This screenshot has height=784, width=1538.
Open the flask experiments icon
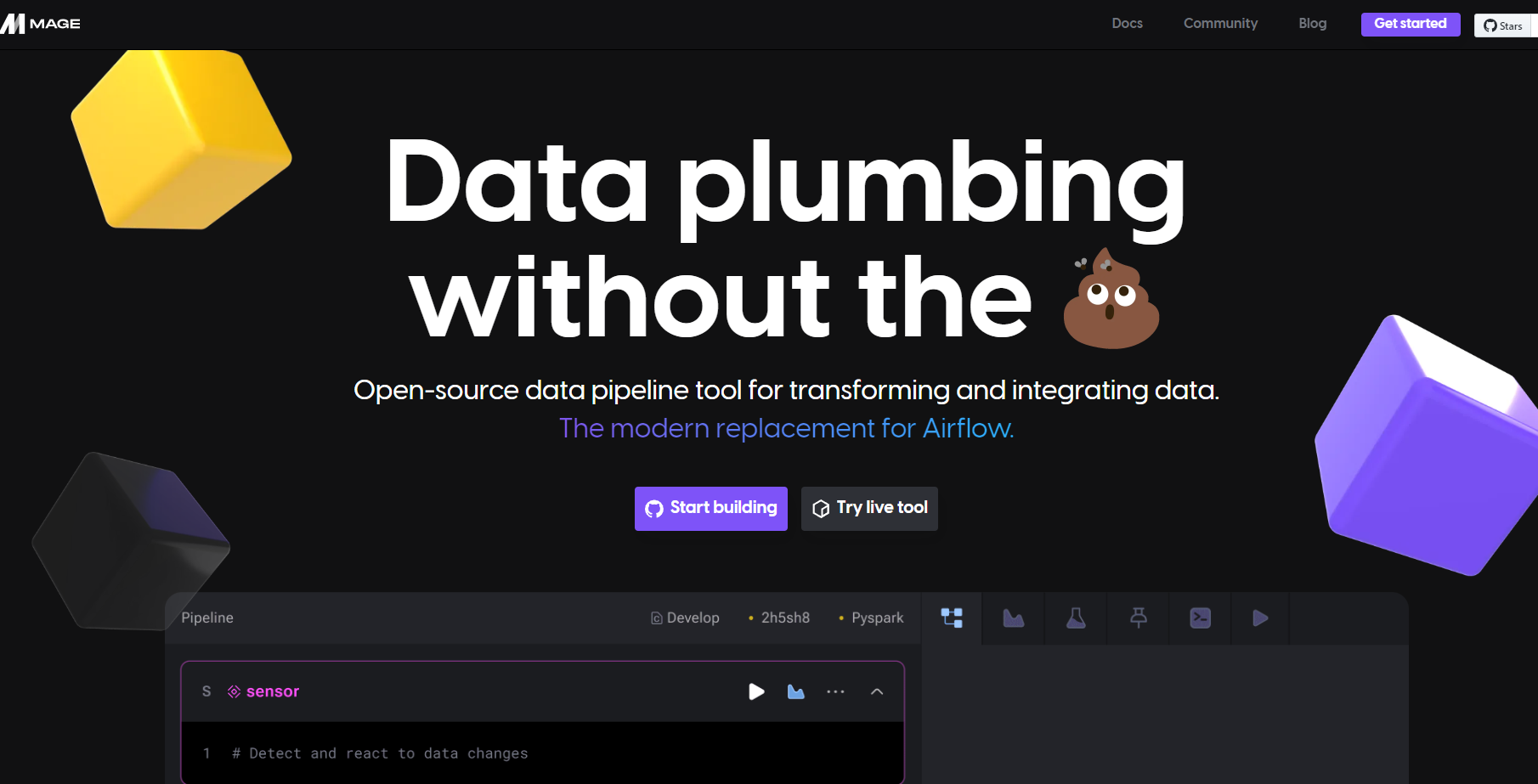(1076, 618)
